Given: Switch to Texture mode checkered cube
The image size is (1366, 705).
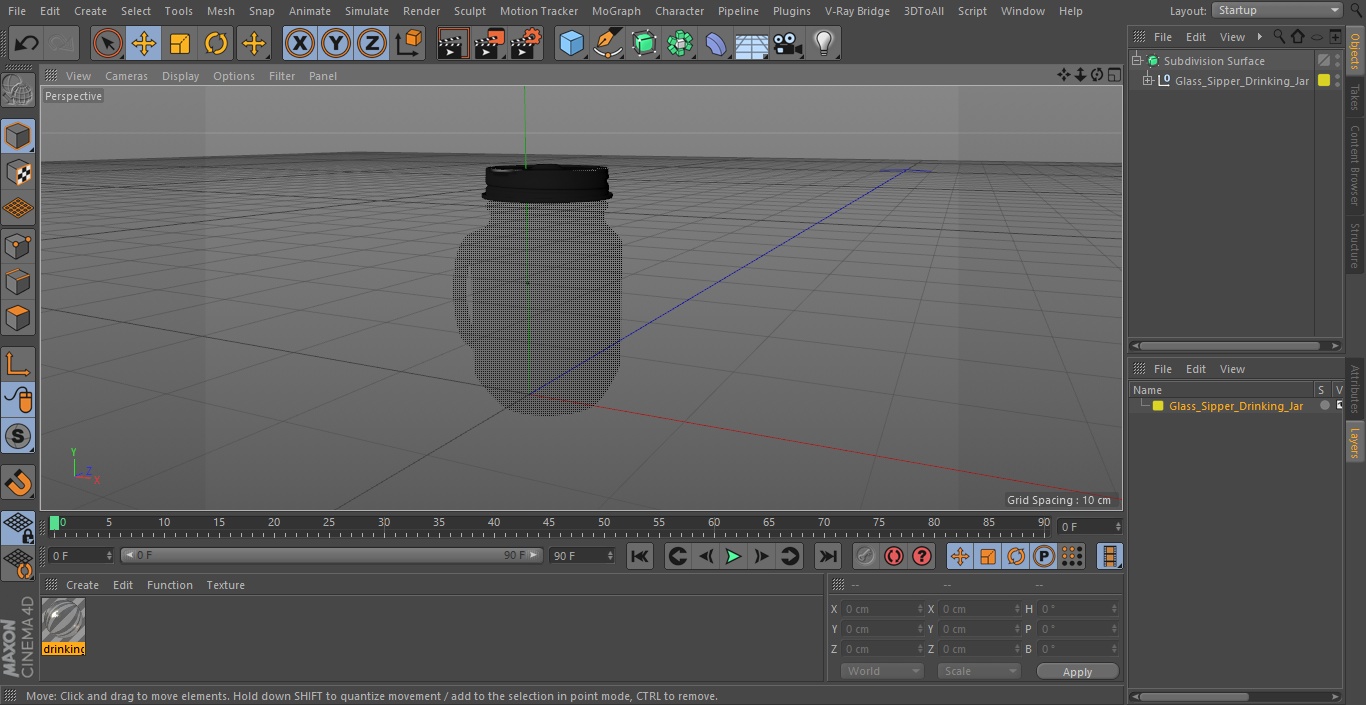Looking at the screenshot, I should tap(18, 172).
